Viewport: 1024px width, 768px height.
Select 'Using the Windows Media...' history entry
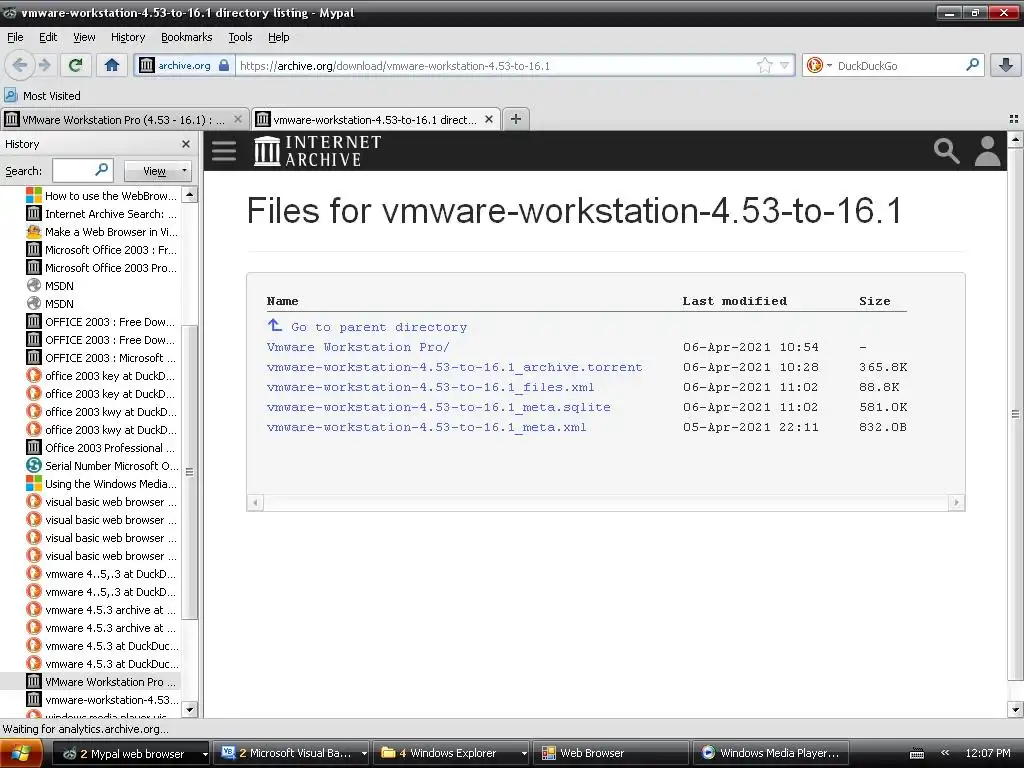coord(102,484)
